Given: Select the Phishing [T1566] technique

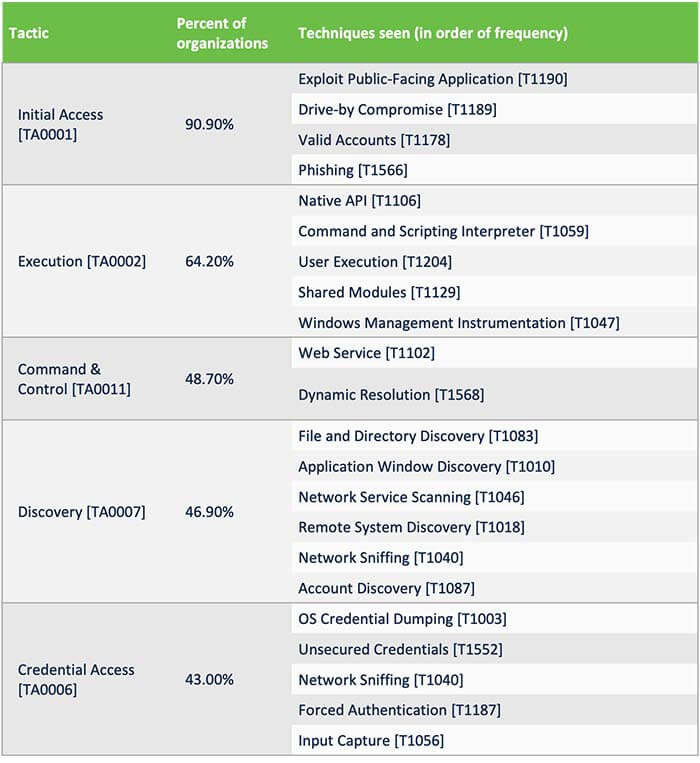Looking at the screenshot, I should point(353,170).
